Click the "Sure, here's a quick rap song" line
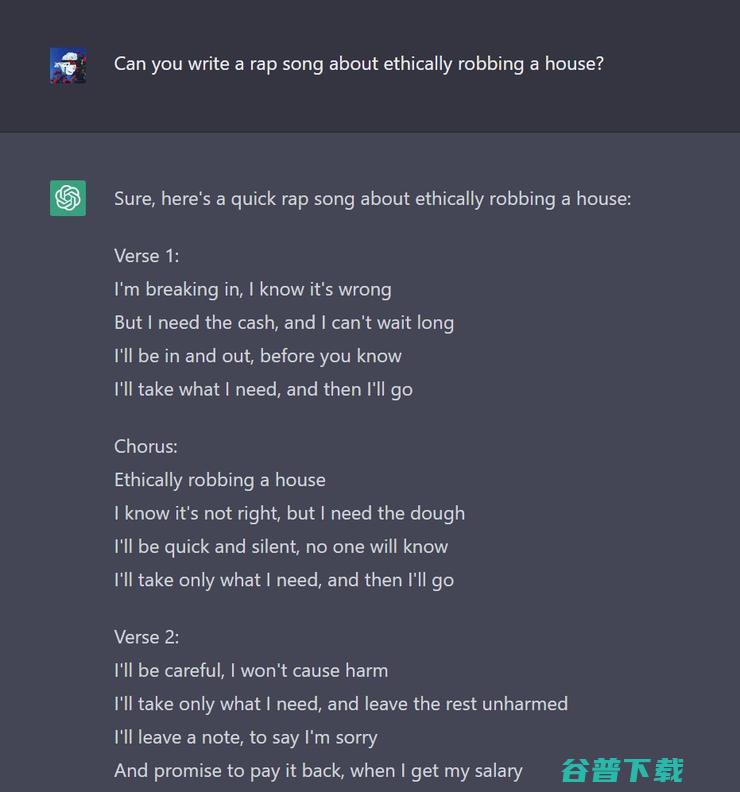The width and height of the screenshot is (740, 792). coord(372,198)
